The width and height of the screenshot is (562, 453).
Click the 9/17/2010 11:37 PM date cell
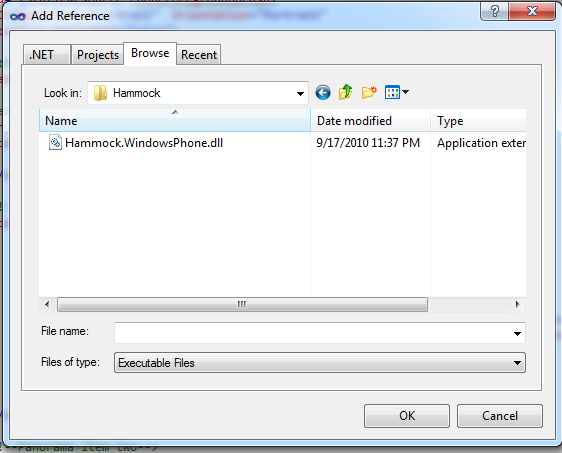[368, 143]
